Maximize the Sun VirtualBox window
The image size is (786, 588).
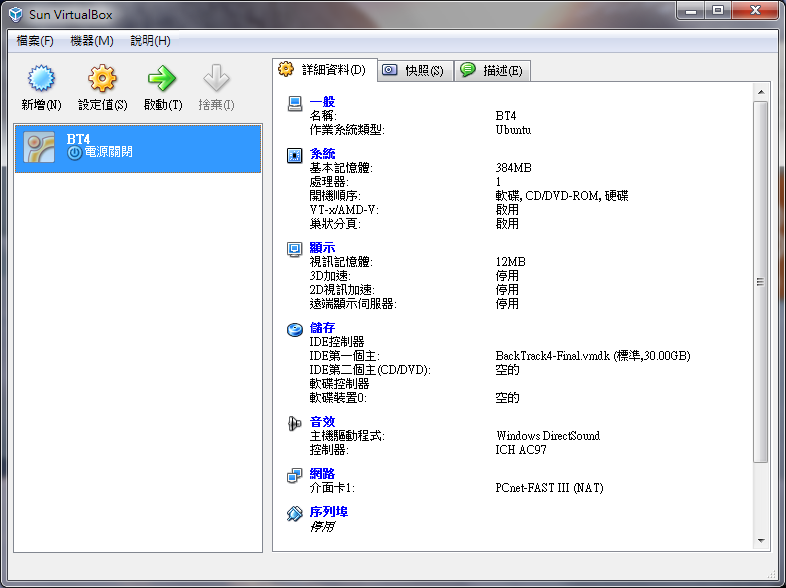point(718,11)
